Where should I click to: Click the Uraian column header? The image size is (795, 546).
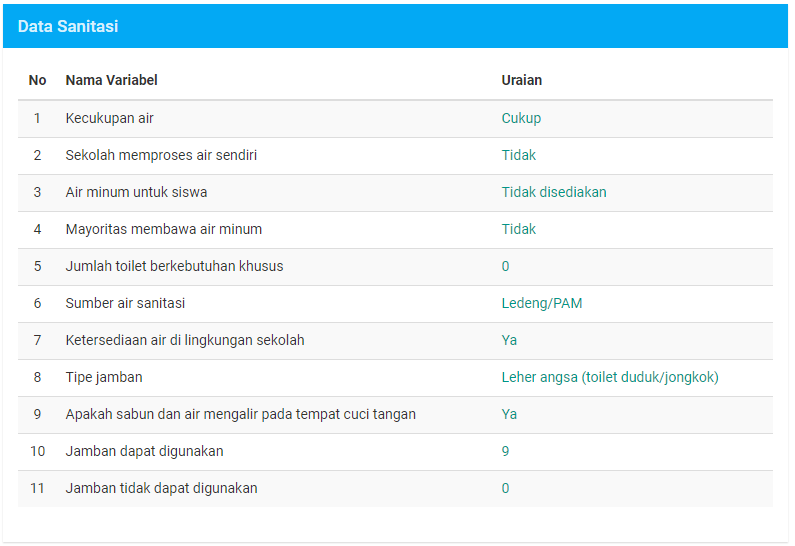pyautogui.click(x=521, y=80)
